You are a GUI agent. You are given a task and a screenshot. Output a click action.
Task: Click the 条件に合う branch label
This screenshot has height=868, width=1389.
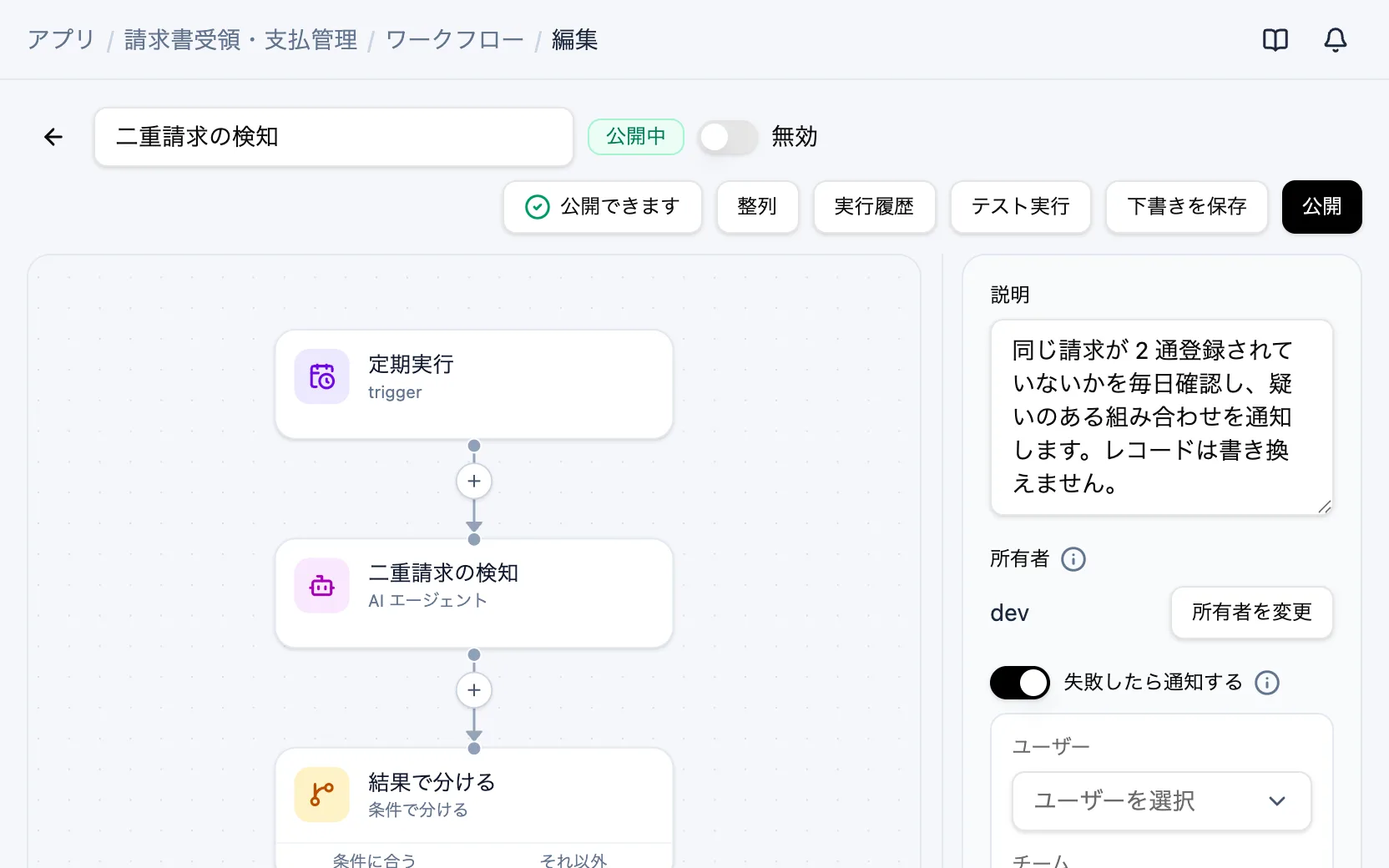tap(374, 860)
